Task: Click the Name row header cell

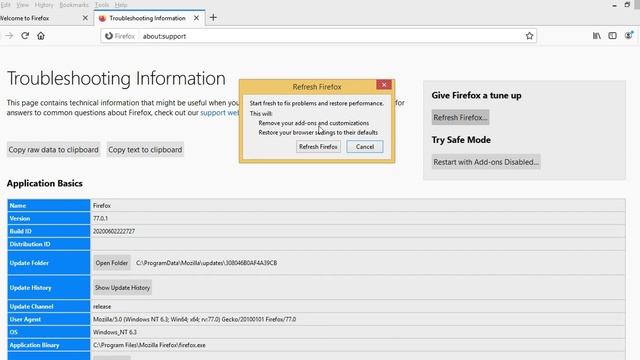Action: (49, 205)
